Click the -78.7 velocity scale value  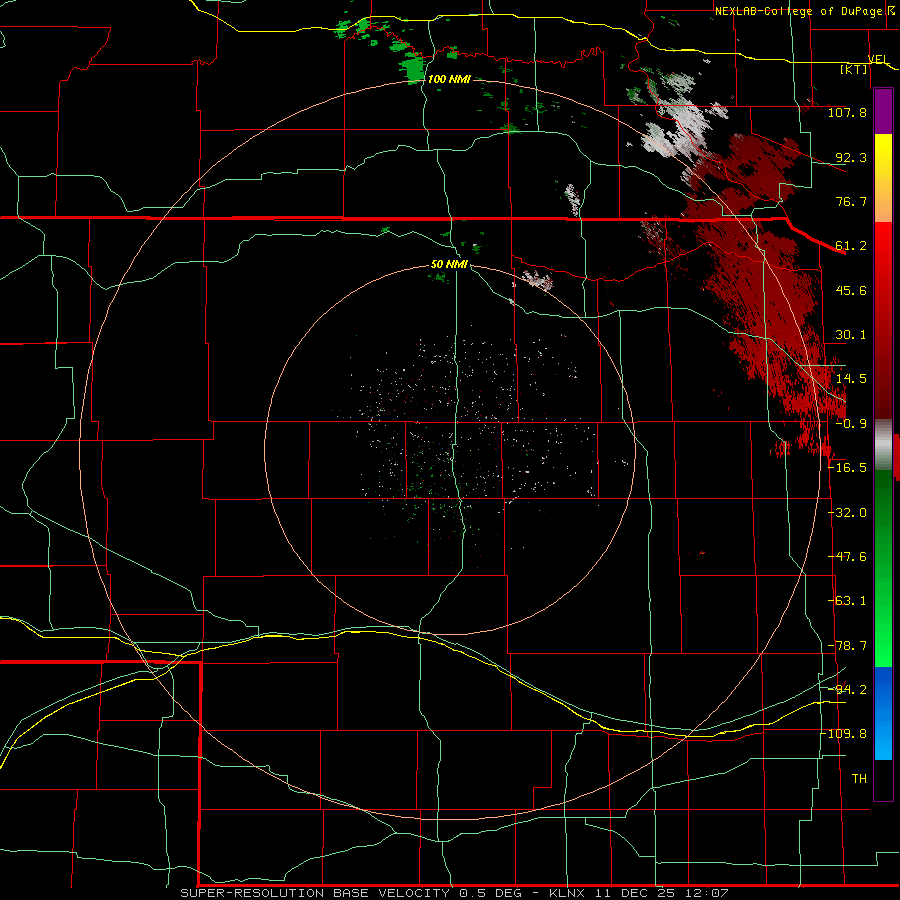coord(847,646)
